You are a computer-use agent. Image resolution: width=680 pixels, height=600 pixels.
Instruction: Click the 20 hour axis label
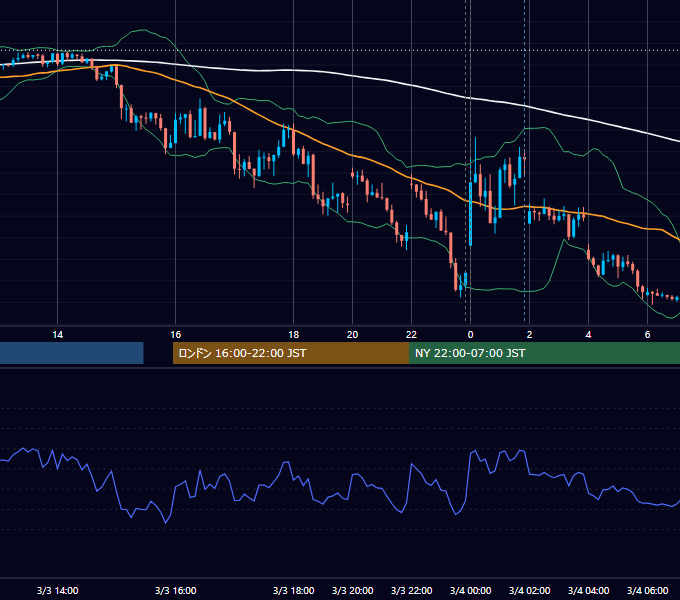pos(353,335)
